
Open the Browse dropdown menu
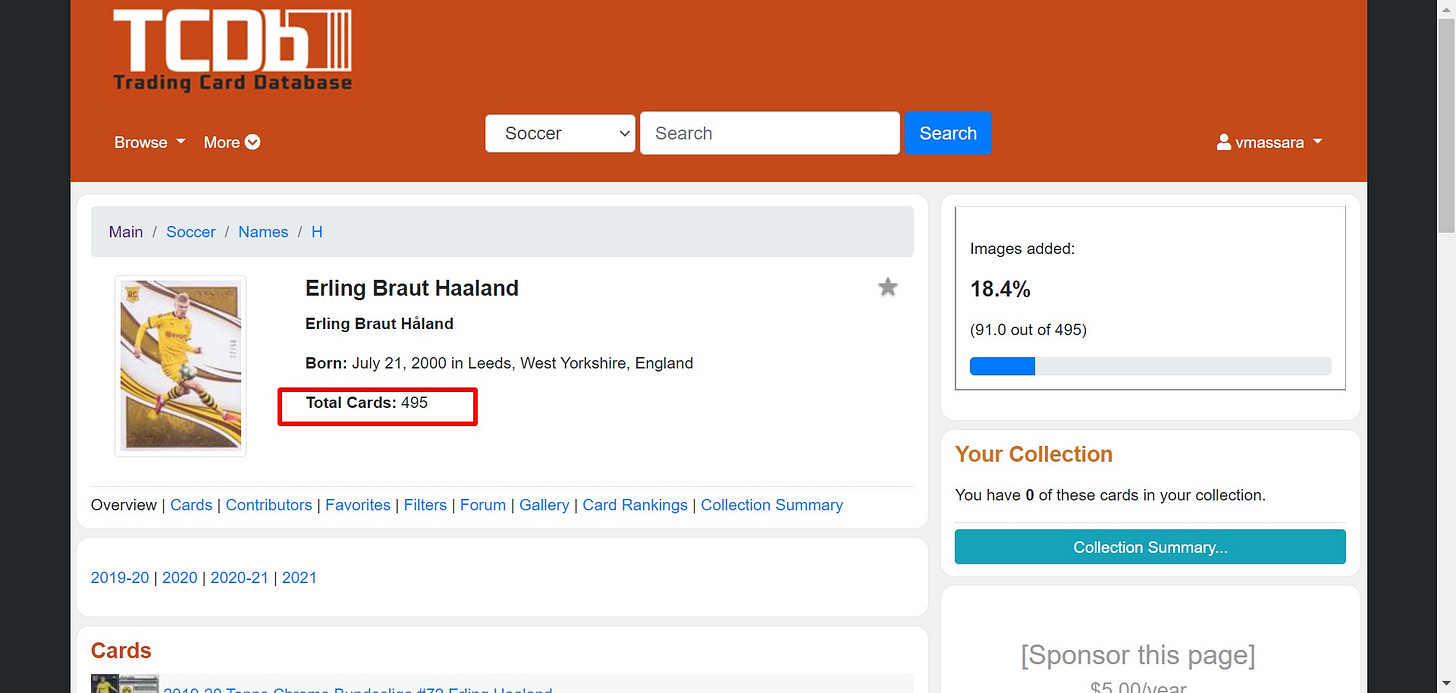click(x=150, y=142)
